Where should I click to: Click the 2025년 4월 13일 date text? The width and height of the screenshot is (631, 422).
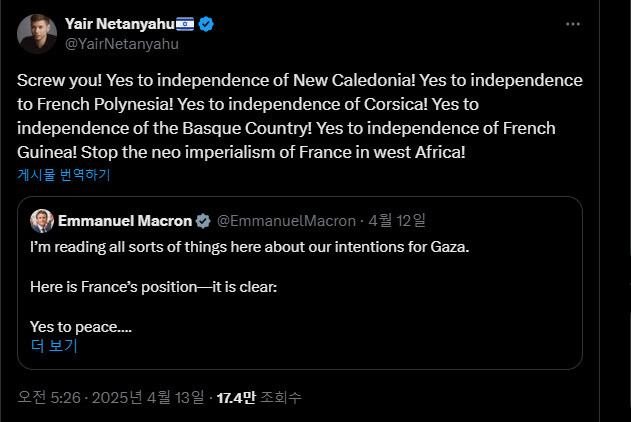(x=150, y=398)
